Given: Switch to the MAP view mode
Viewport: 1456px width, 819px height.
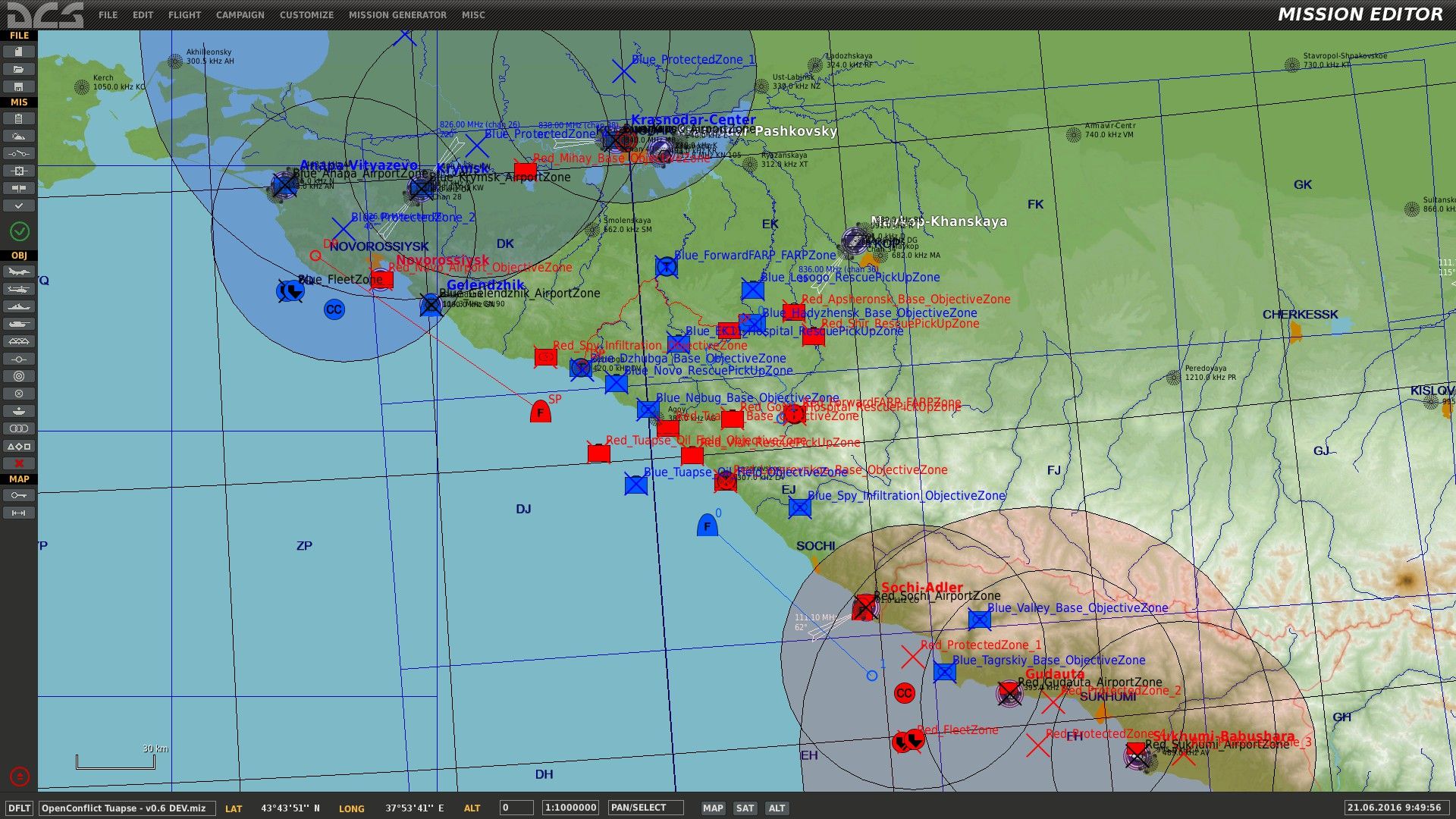Looking at the screenshot, I should (713, 808).
